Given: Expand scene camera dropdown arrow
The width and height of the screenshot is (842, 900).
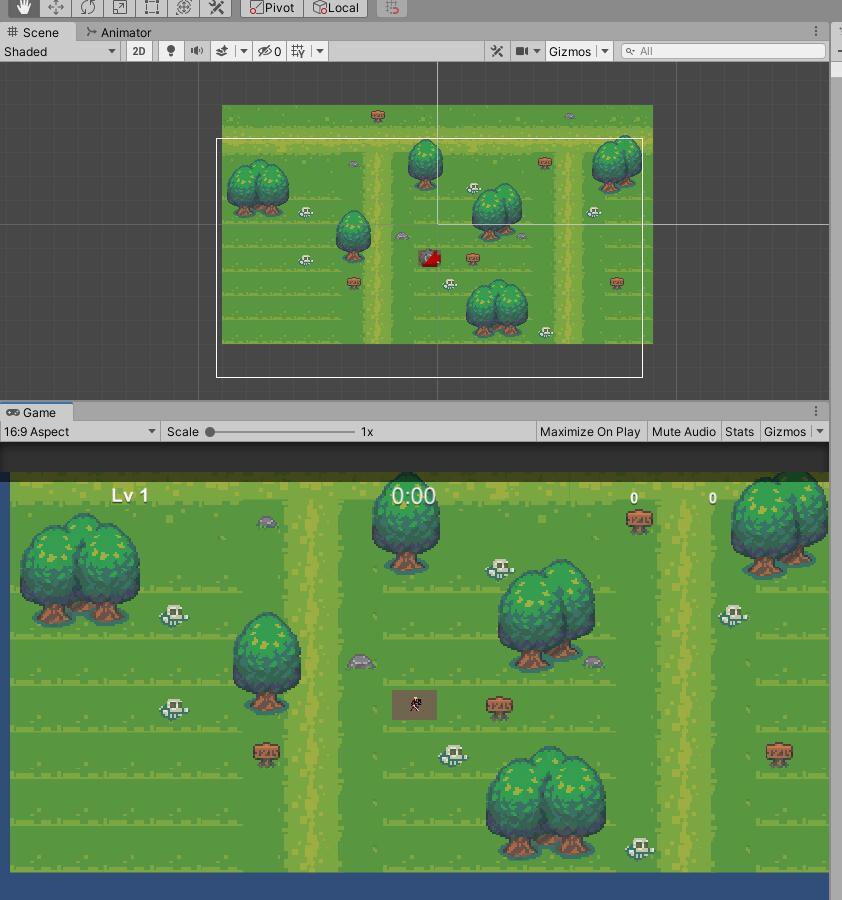Looking at the screenshot, I should tap(537, 52).
